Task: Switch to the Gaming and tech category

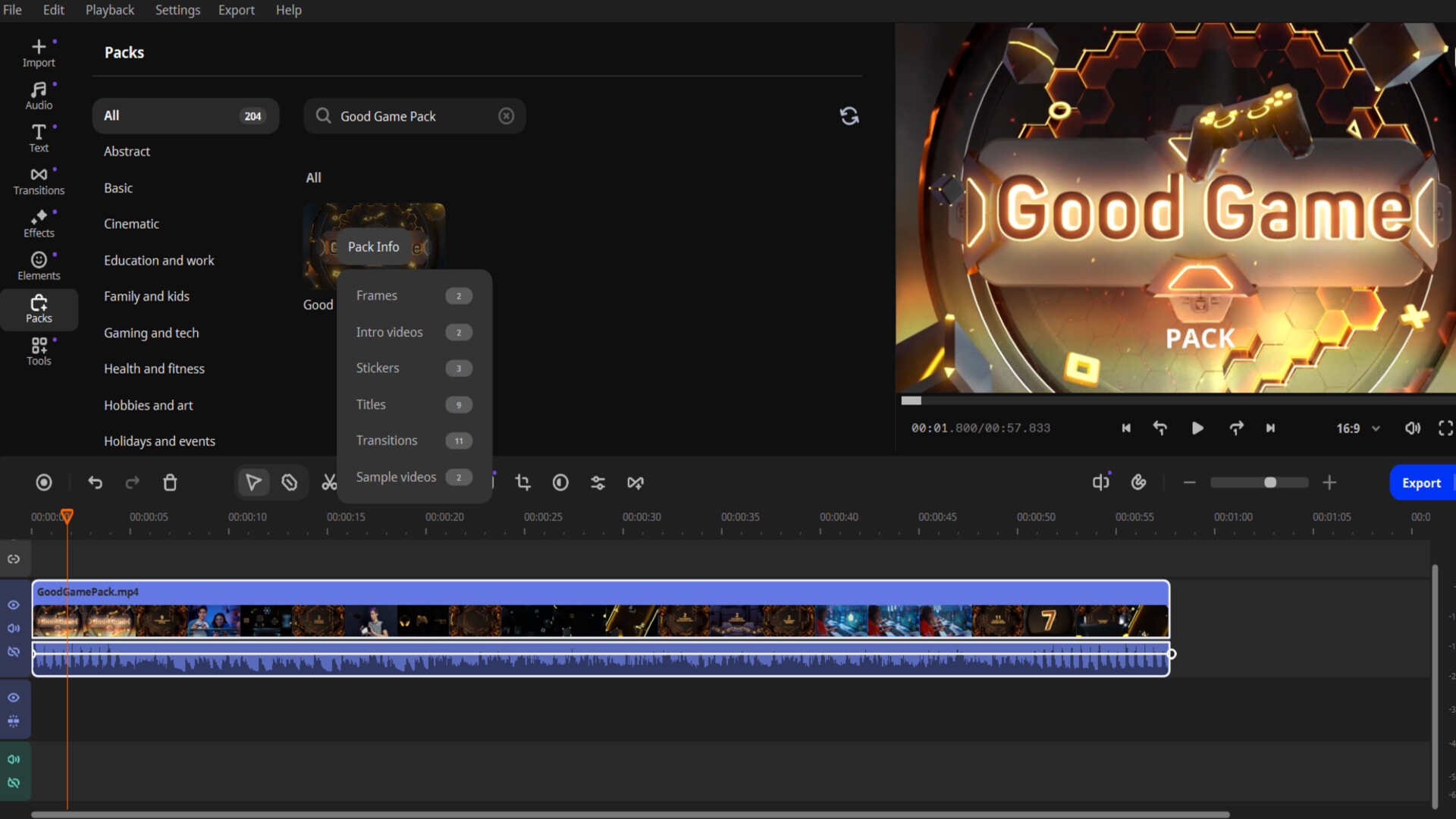Action: (151, 333)
